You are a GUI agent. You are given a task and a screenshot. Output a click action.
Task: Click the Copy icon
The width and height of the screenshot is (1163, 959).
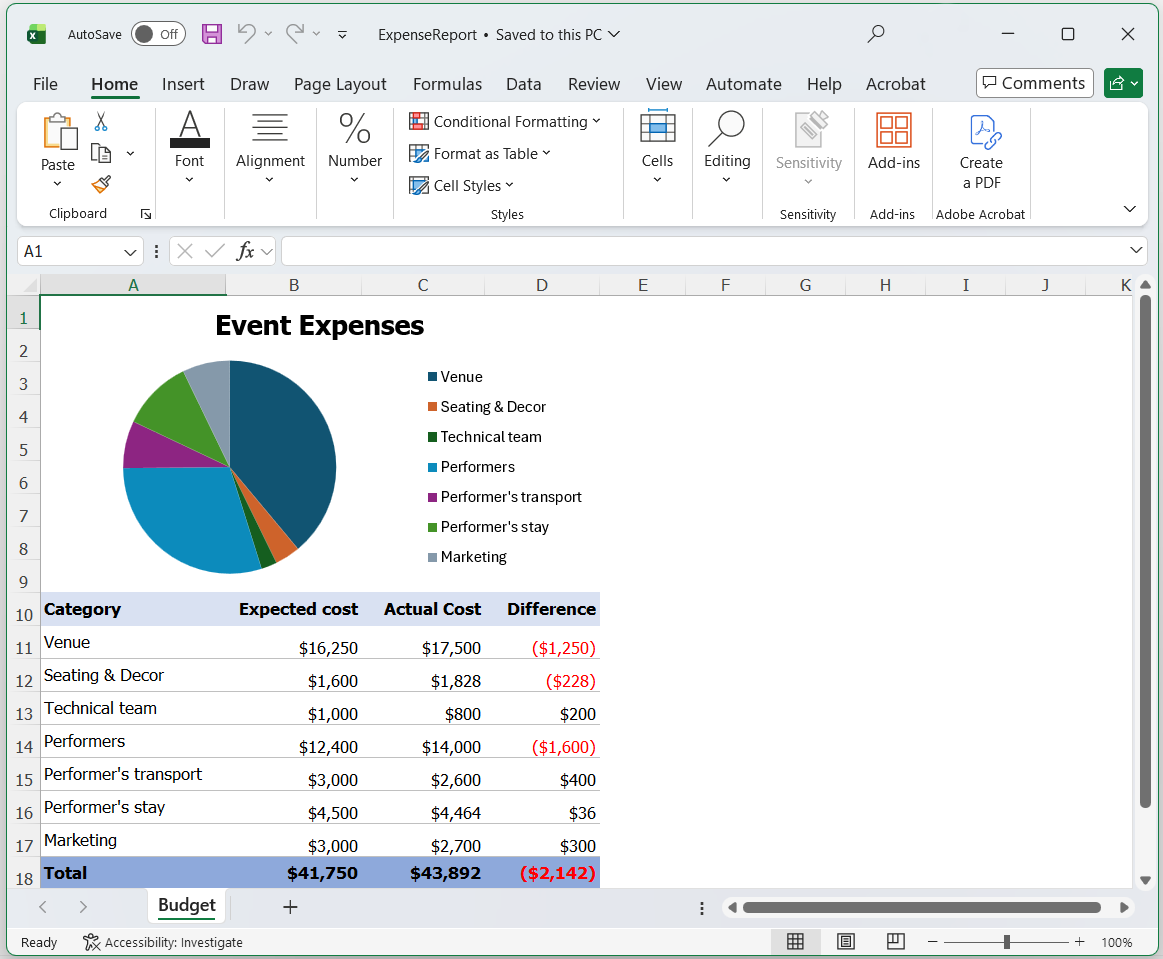point(101,153)
